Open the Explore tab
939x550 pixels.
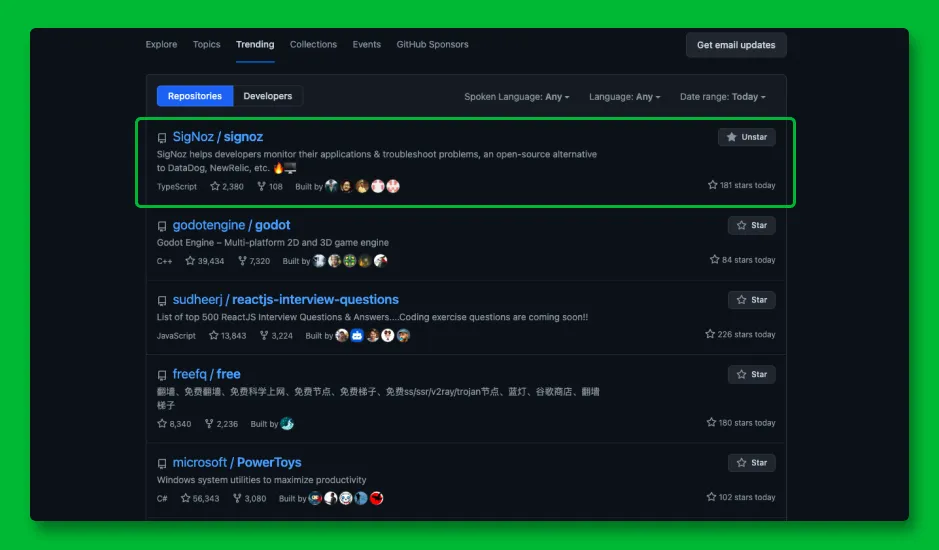[161, 44]
